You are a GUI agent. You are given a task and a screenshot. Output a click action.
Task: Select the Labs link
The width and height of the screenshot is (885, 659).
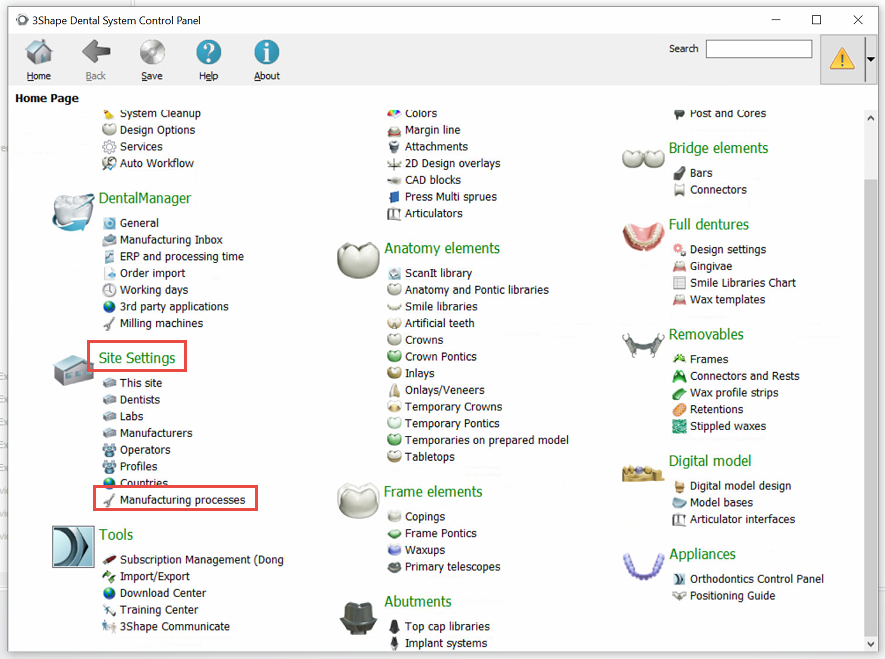coord(132,416)
